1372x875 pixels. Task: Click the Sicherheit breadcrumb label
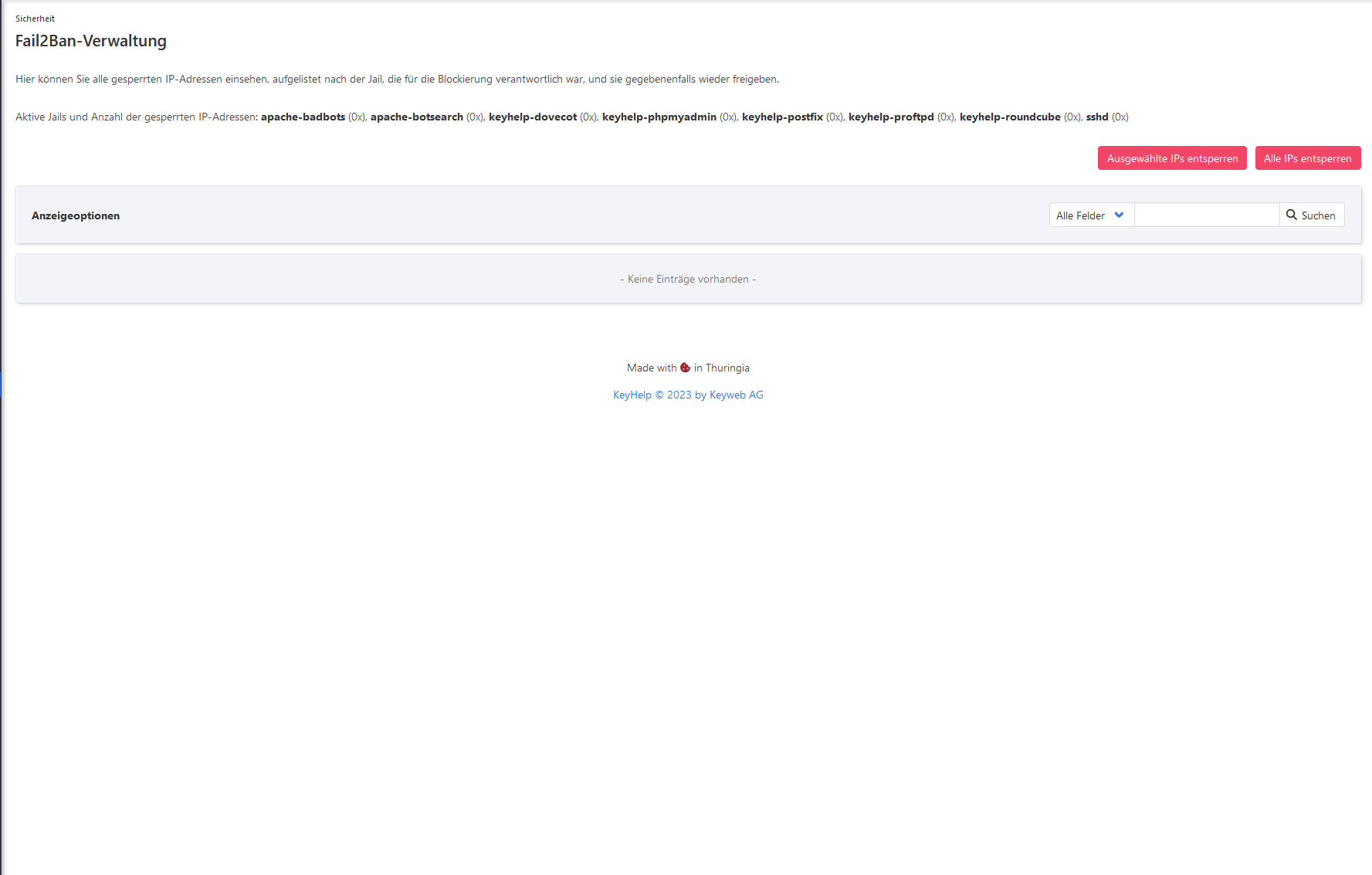coord(35,19)
